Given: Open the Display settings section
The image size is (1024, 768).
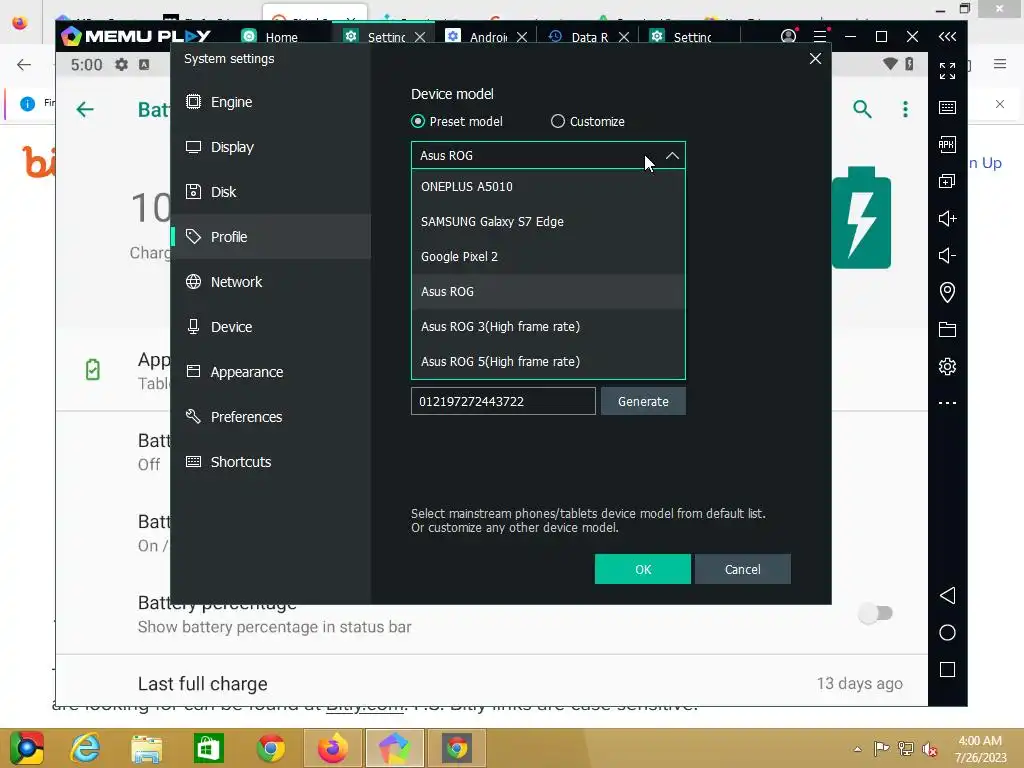Looking at the screenshot, I should point(270,147).
